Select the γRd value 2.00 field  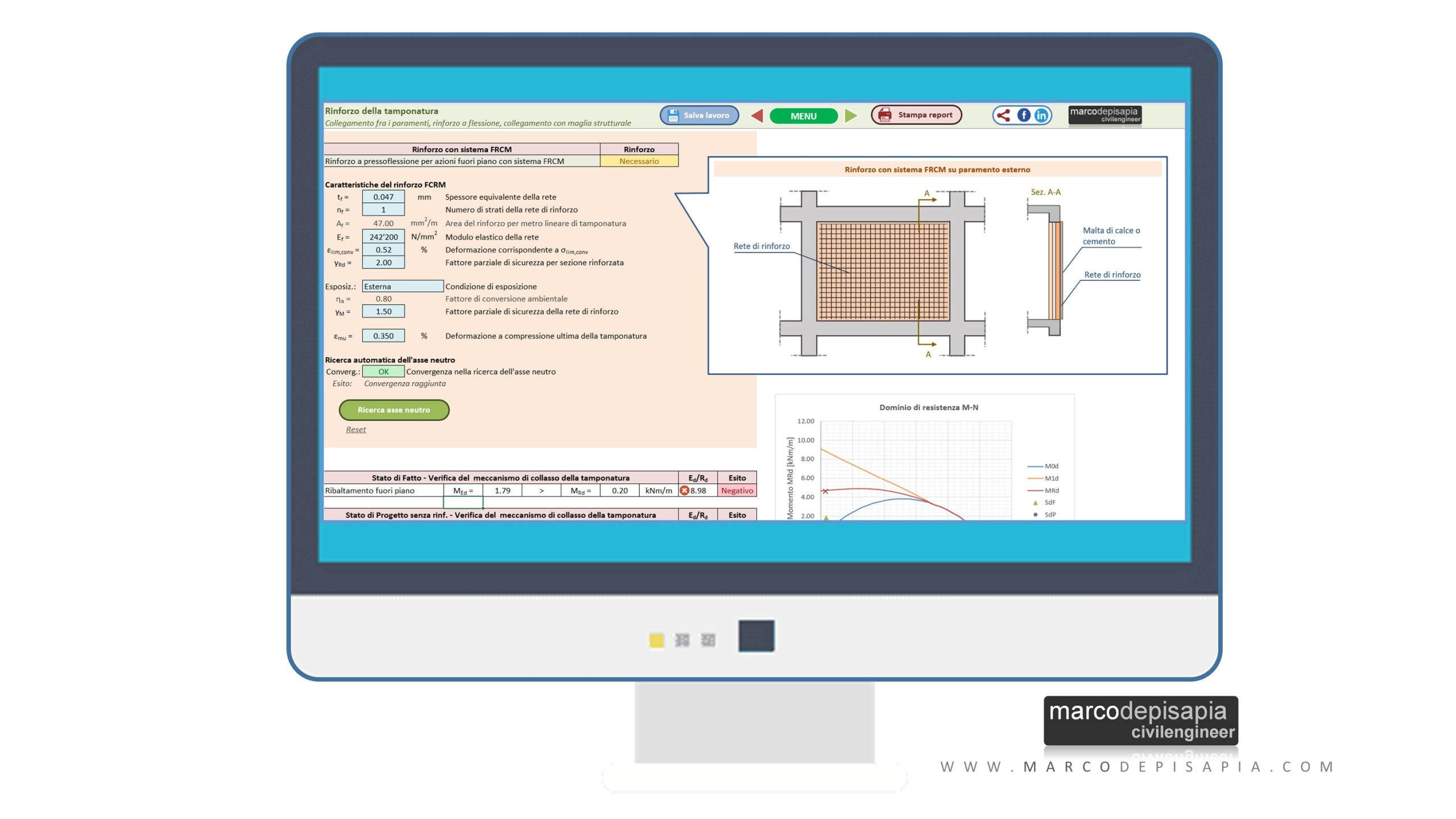(383, 263)
